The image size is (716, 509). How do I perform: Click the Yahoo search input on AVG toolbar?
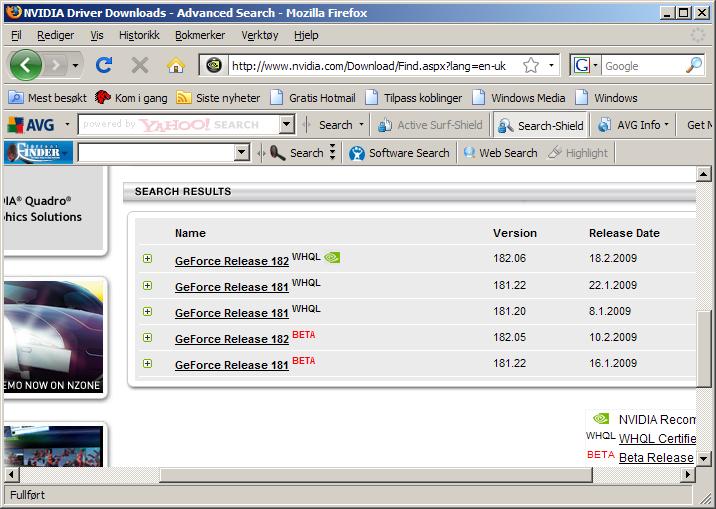pos(178,124)
